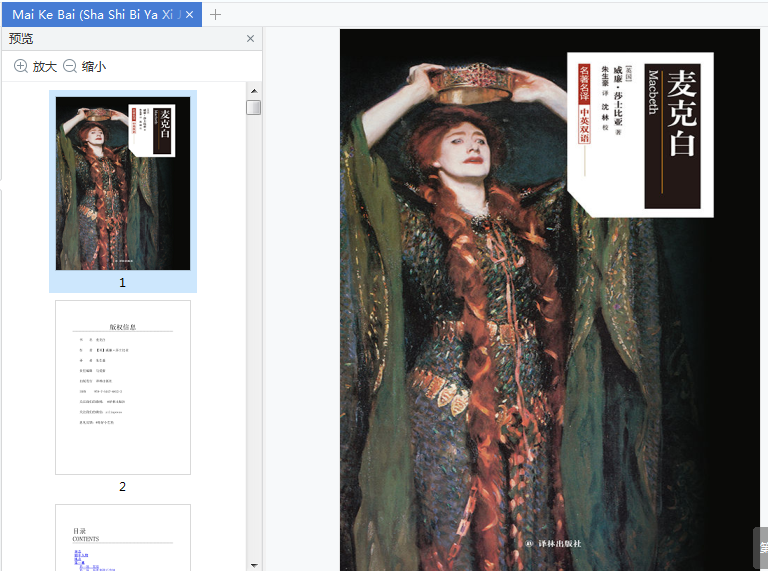The height and width of the screenshot is (571, 768).
Task: Open the page 2 版权信息 thumbnail
Action: (123, 387)
